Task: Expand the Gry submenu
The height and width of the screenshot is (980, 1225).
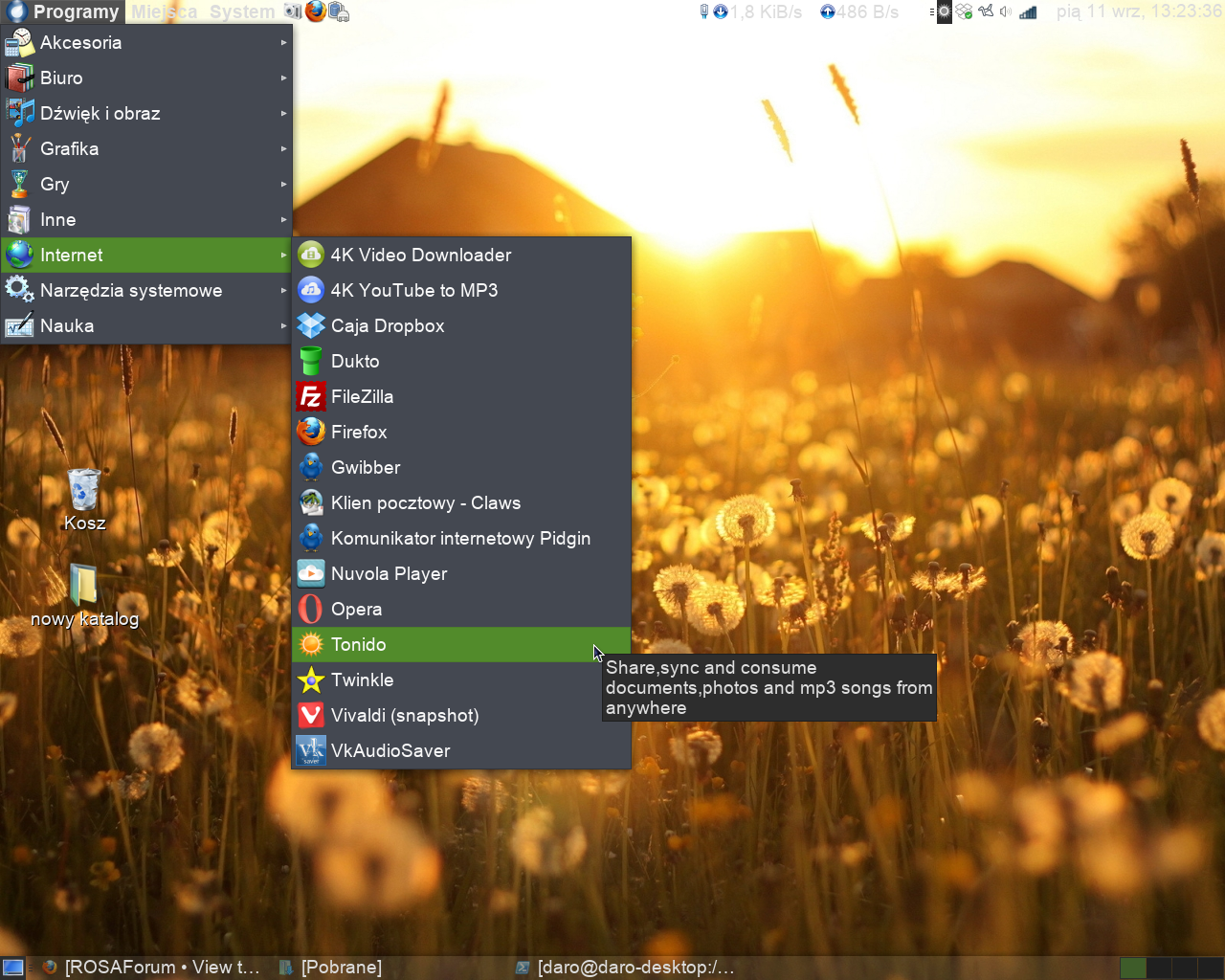Action: 146,184
